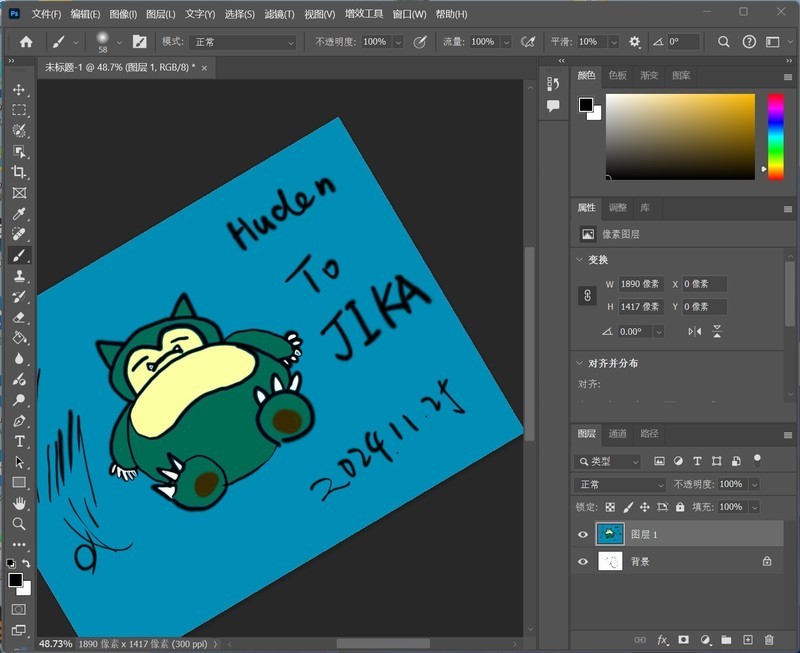
Task: Pick the Eyedropper tool
Action: [19, 214]
